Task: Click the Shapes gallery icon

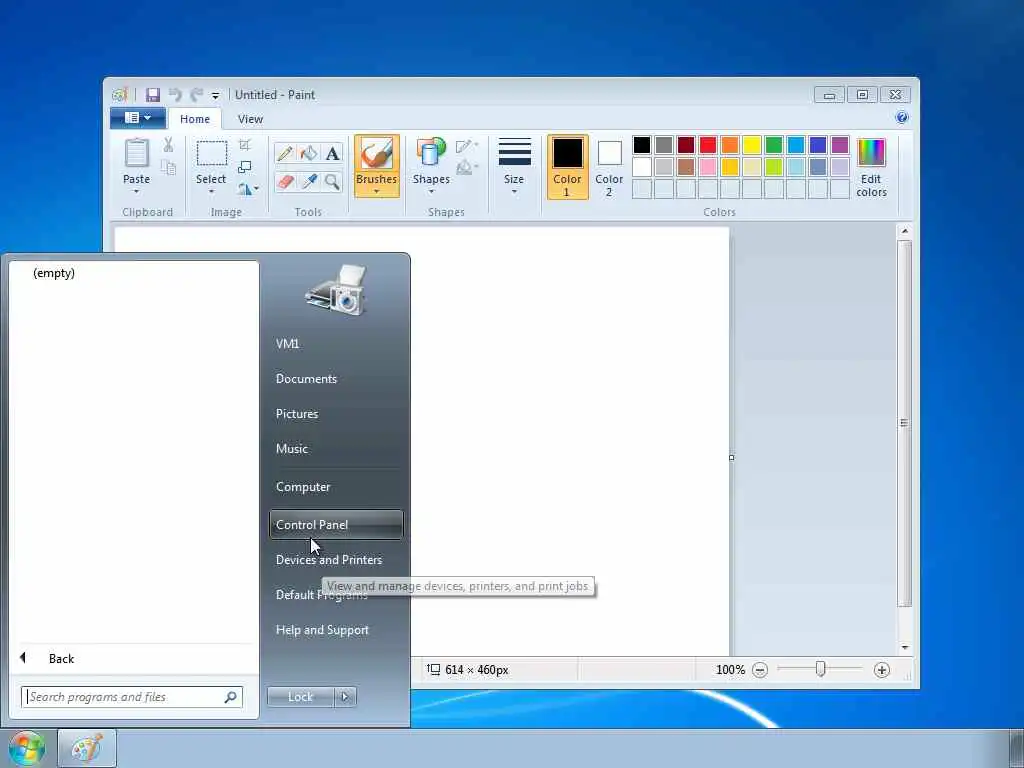Action: [431, 153]
